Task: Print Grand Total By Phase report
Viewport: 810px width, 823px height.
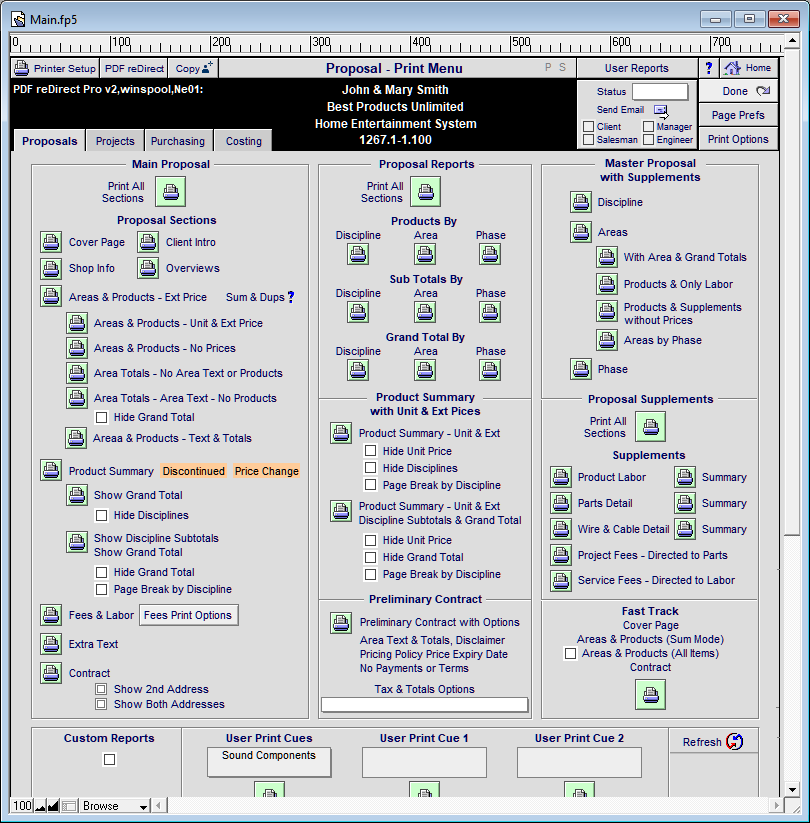Action: pyautogui.click(x=490, y=371)
